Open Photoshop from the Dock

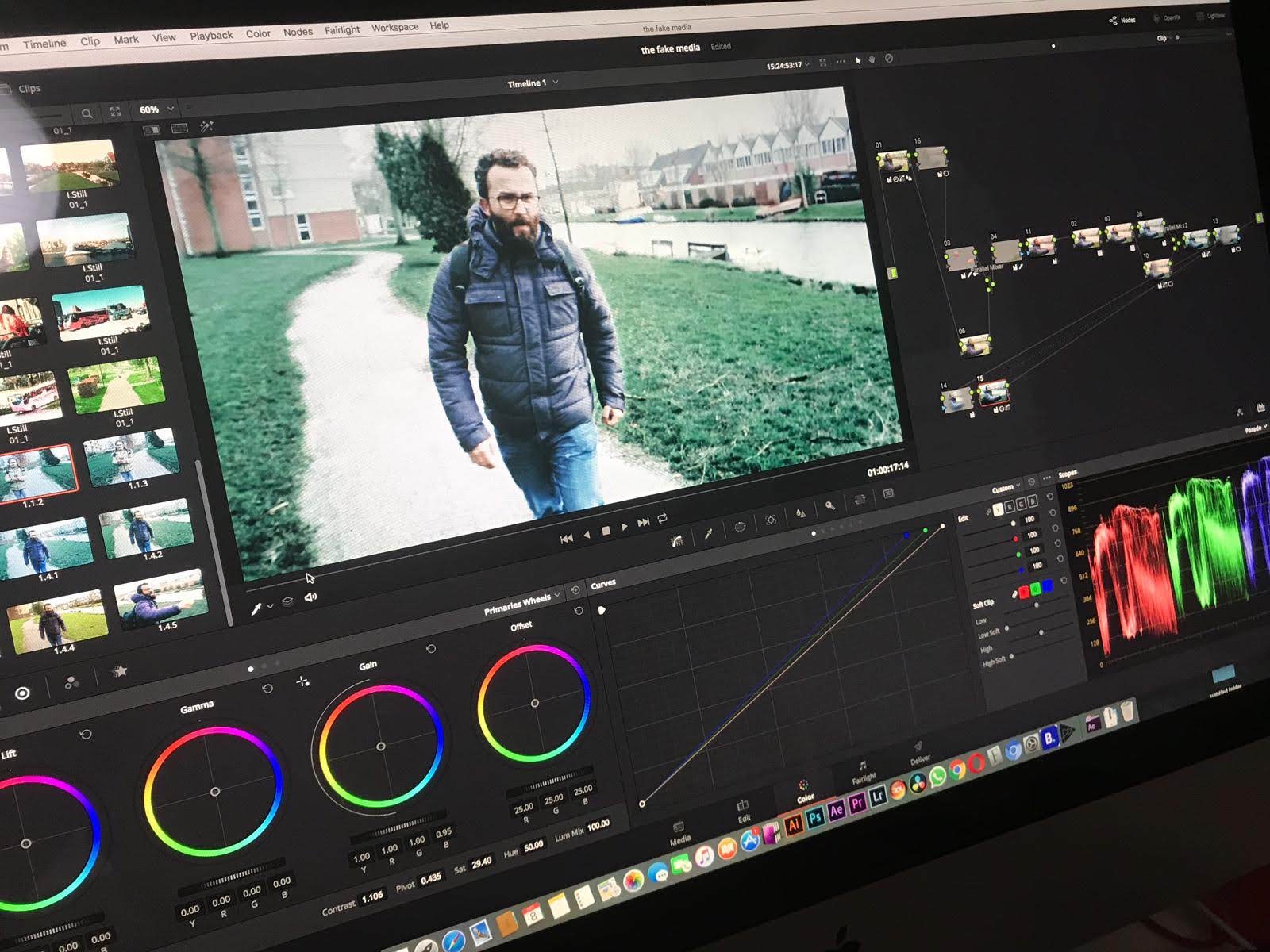tap(815, 818)
